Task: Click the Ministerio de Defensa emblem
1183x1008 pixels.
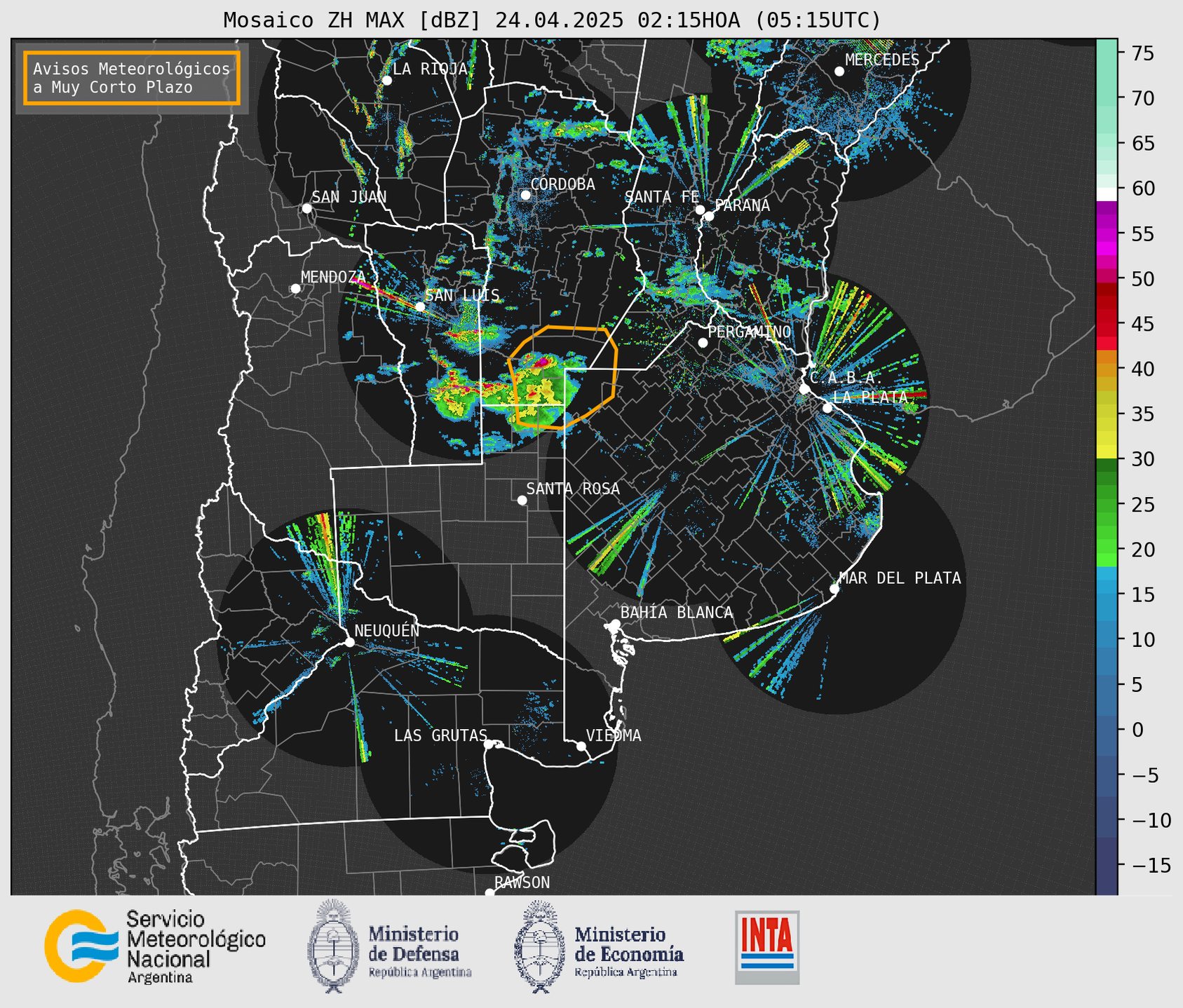Action: tap(333, 946)
